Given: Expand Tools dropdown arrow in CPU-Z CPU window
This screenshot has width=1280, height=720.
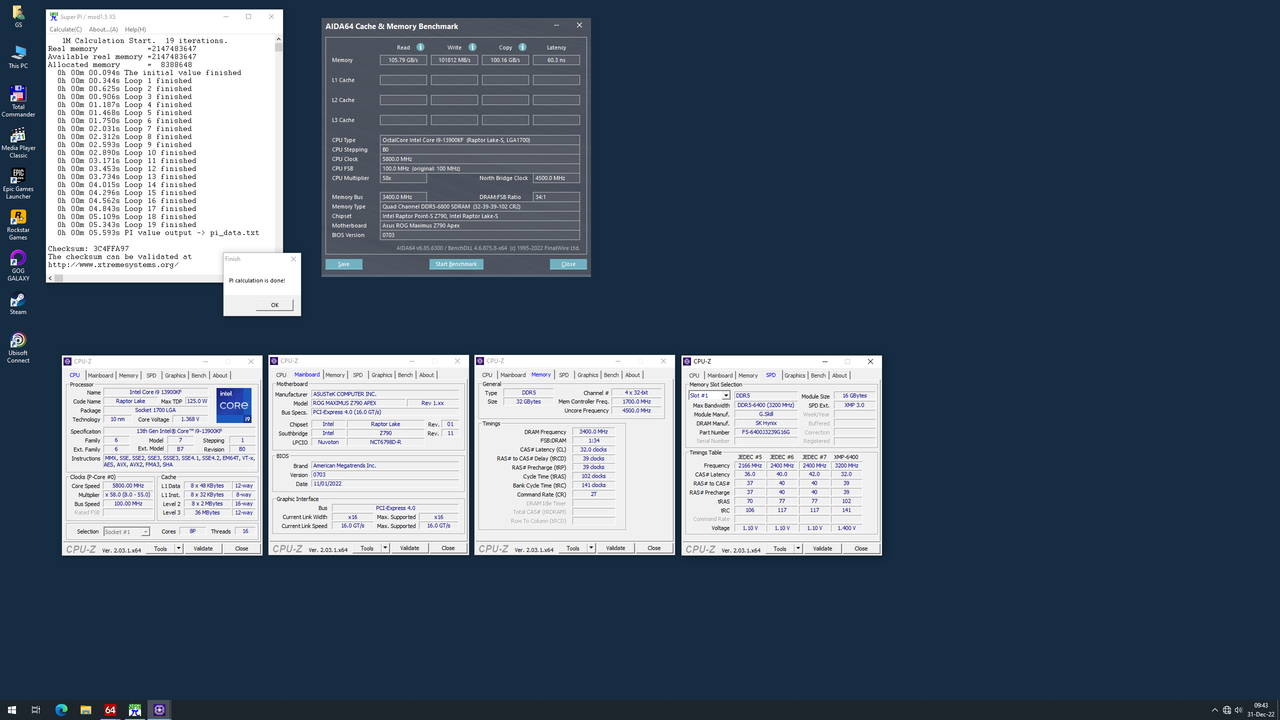Looking at the screenshot, I should [x=180, y=548].
